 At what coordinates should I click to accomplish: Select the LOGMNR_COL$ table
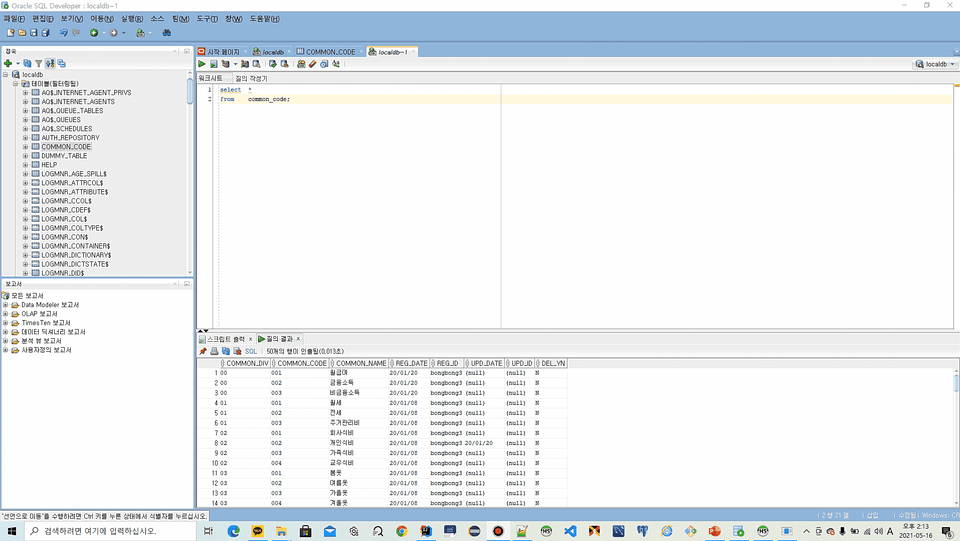(64, 219)
